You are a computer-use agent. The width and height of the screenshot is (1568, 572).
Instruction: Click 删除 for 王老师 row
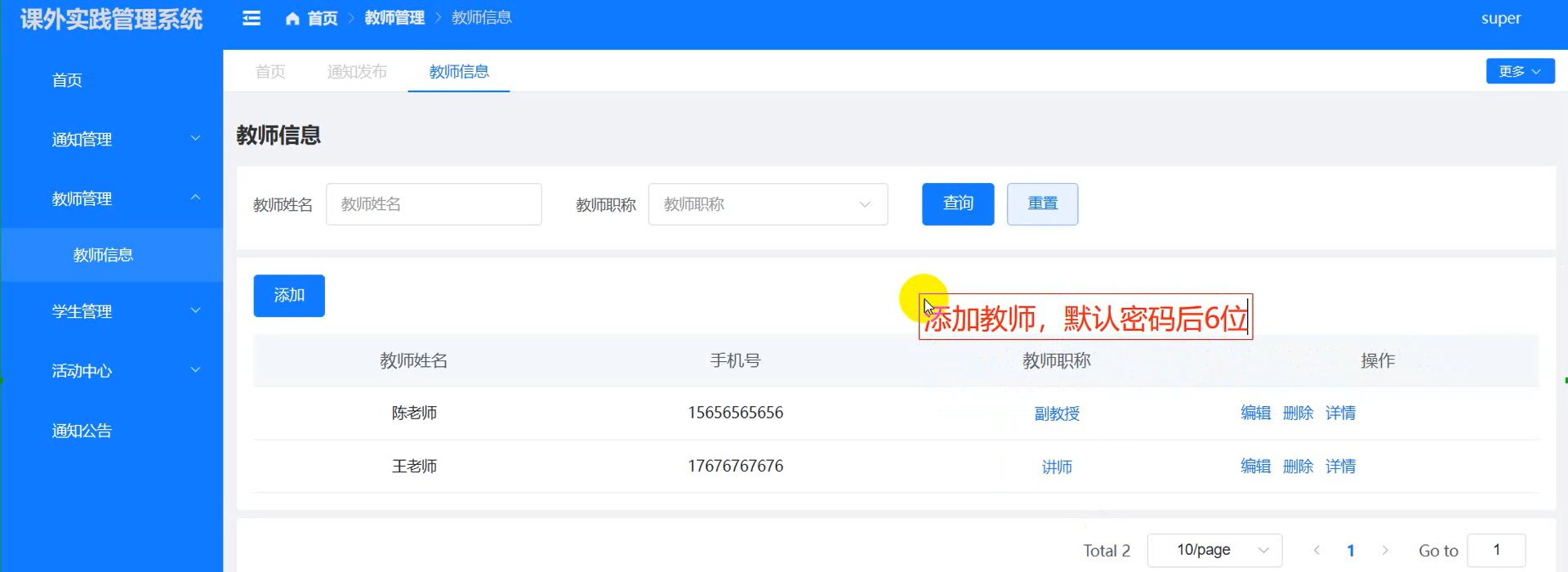pyautogui.click(x=1298, y=466)
